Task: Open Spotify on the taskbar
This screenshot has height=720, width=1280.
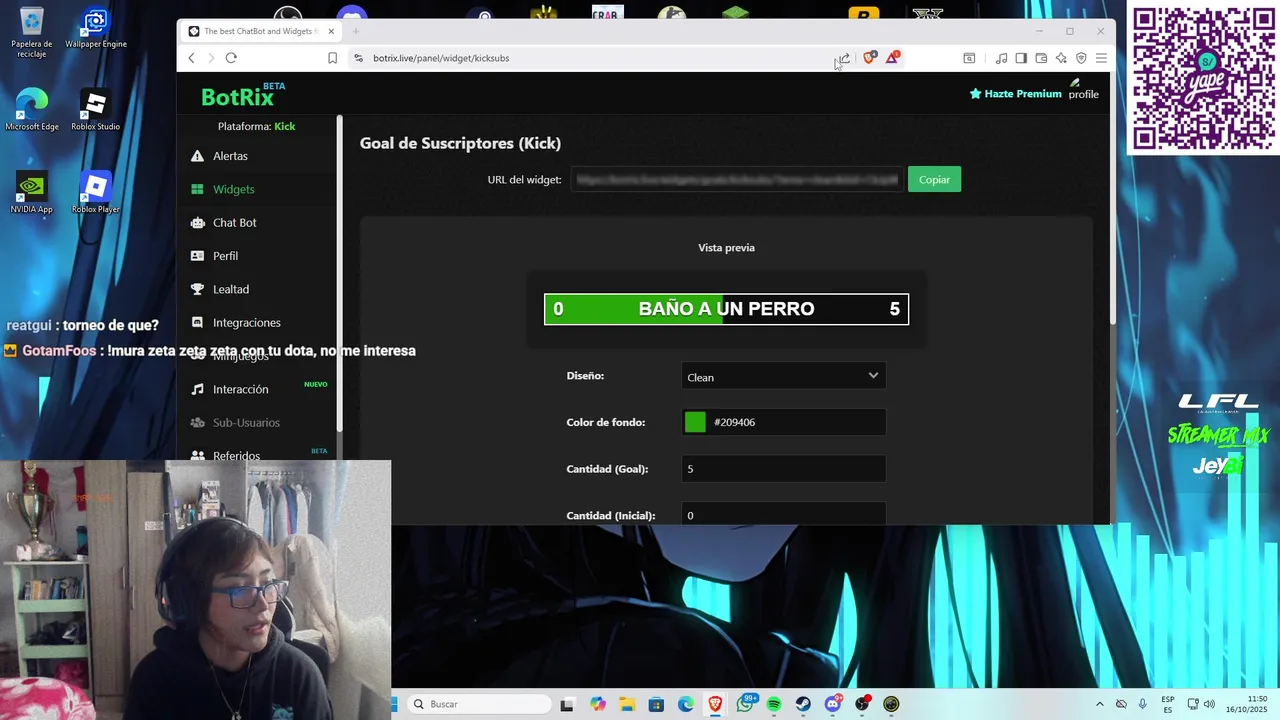Action: [774, 704]
